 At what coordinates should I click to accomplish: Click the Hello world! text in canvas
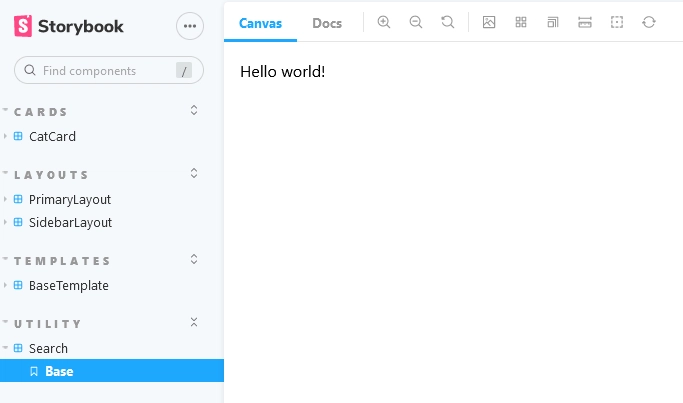tap(283, 72)
